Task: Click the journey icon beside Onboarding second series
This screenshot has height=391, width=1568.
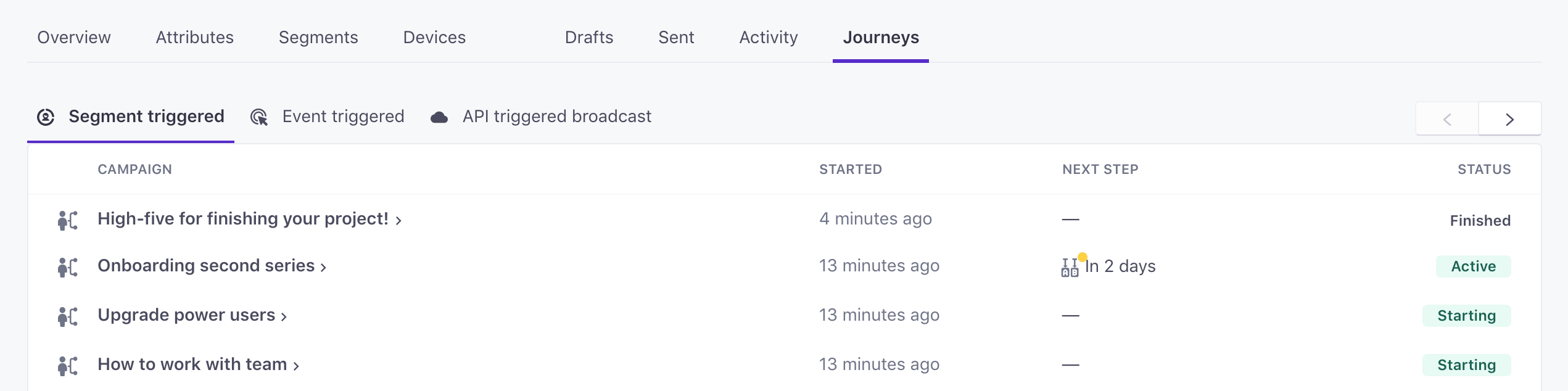Action: pos(67,266)
